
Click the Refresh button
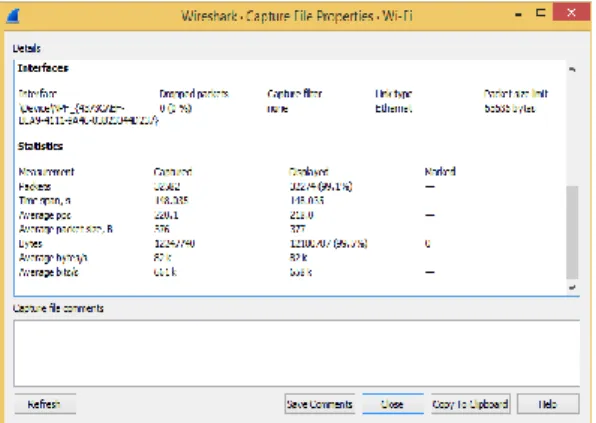[45, 404]
